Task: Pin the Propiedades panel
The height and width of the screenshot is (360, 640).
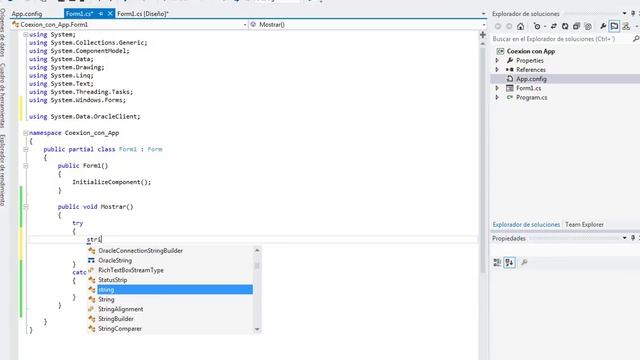Action: click(633, 238)
